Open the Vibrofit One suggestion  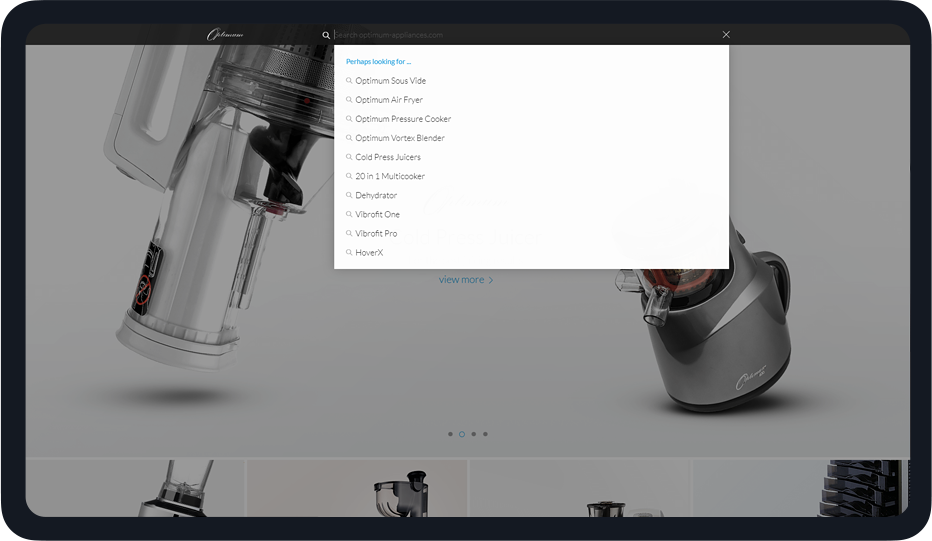pyautogui.click(x=377, y=214)
